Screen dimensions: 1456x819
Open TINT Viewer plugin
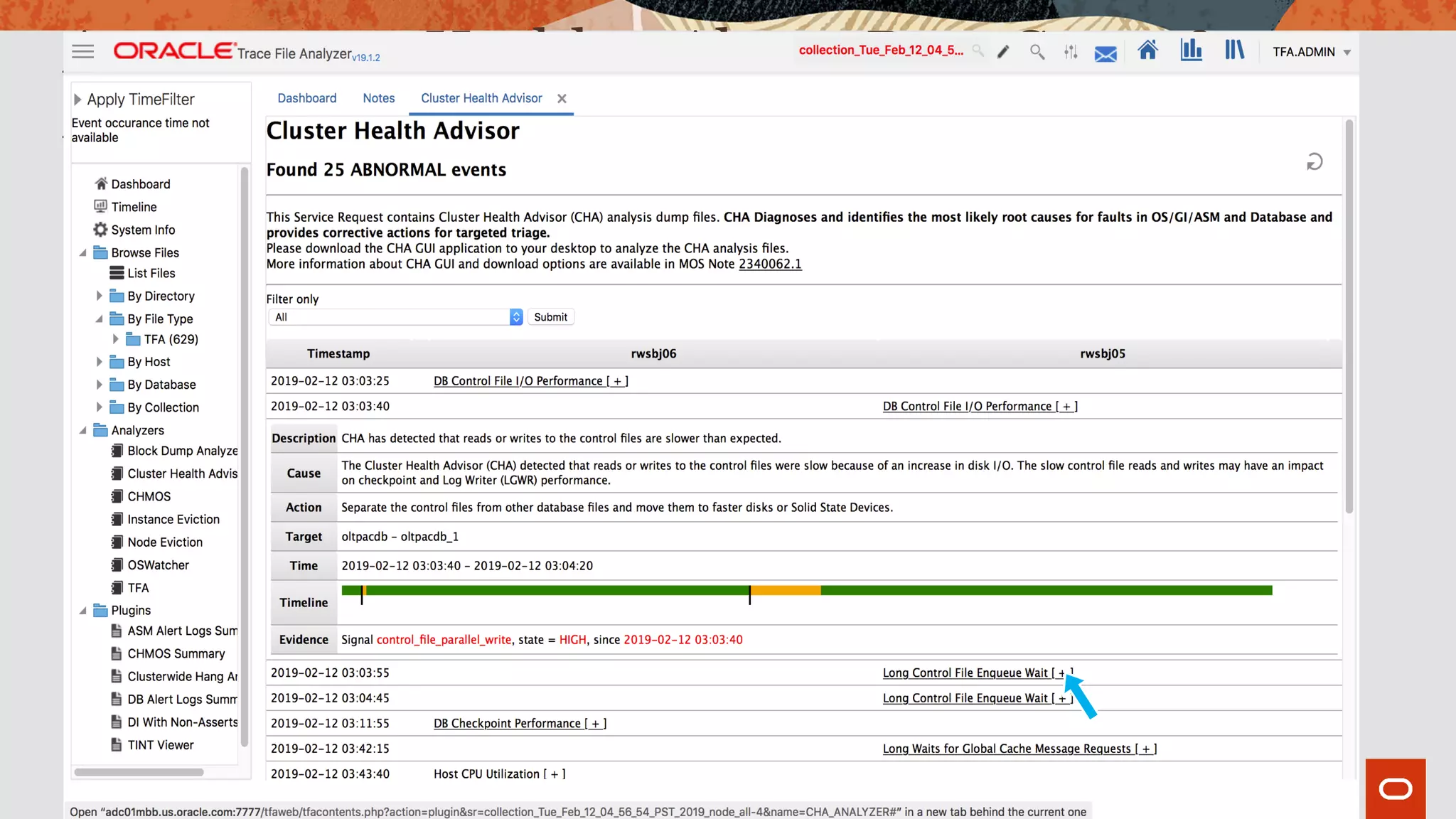[x=161, y=744]
